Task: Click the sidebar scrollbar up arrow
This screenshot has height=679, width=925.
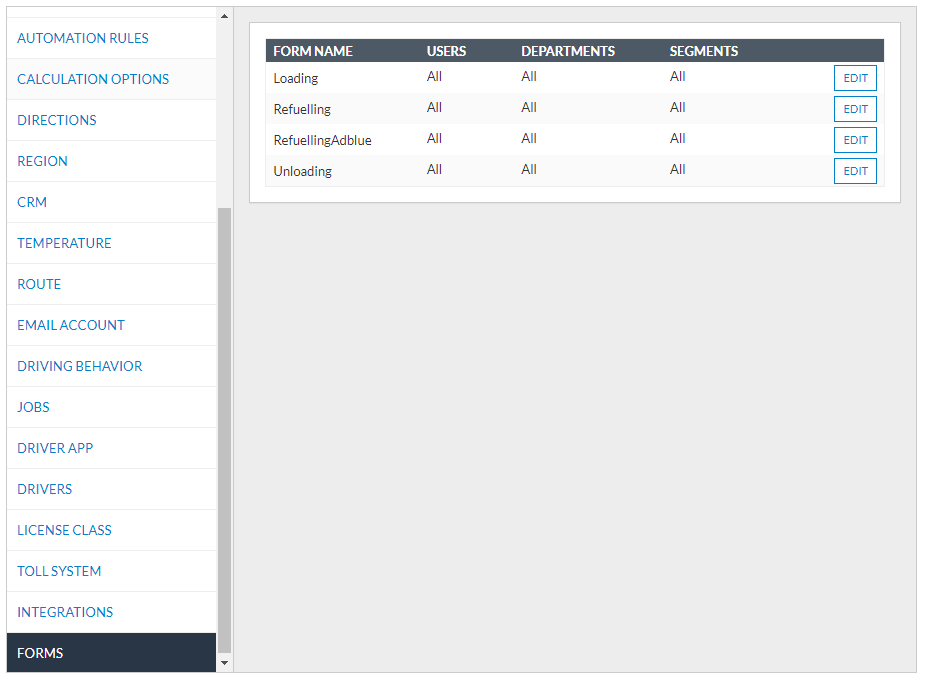Action: pos(224,15)
